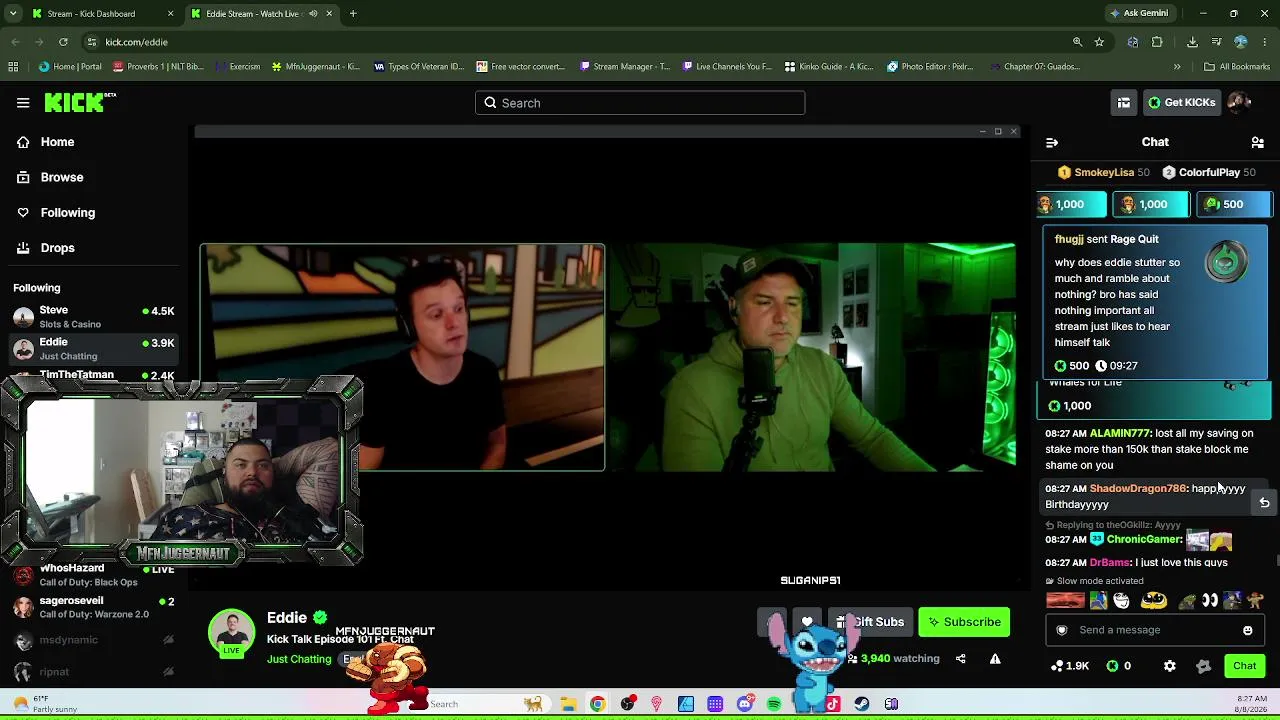This screenshot has width=1280, height=720.
Task: Report the stream with the warning icon
Action: (995, 659)
